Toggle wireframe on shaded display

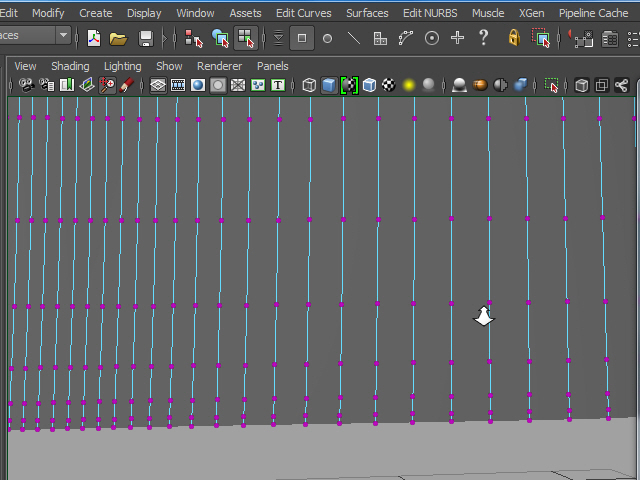click(369, 85)
